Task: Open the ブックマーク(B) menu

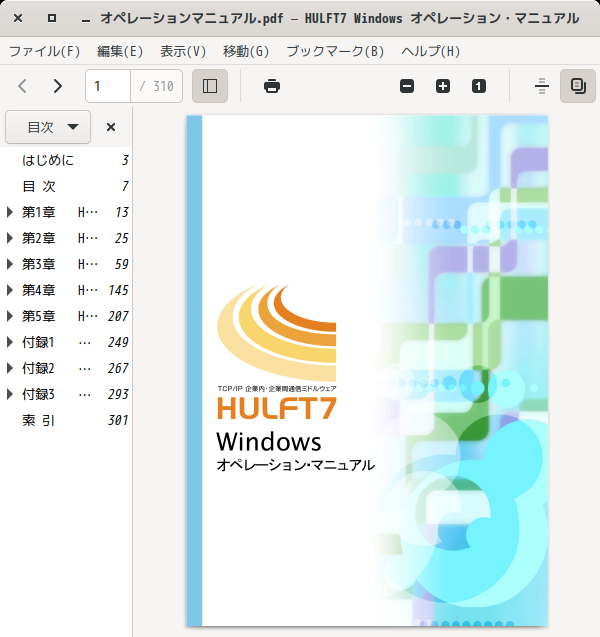Action: [335, 52]
